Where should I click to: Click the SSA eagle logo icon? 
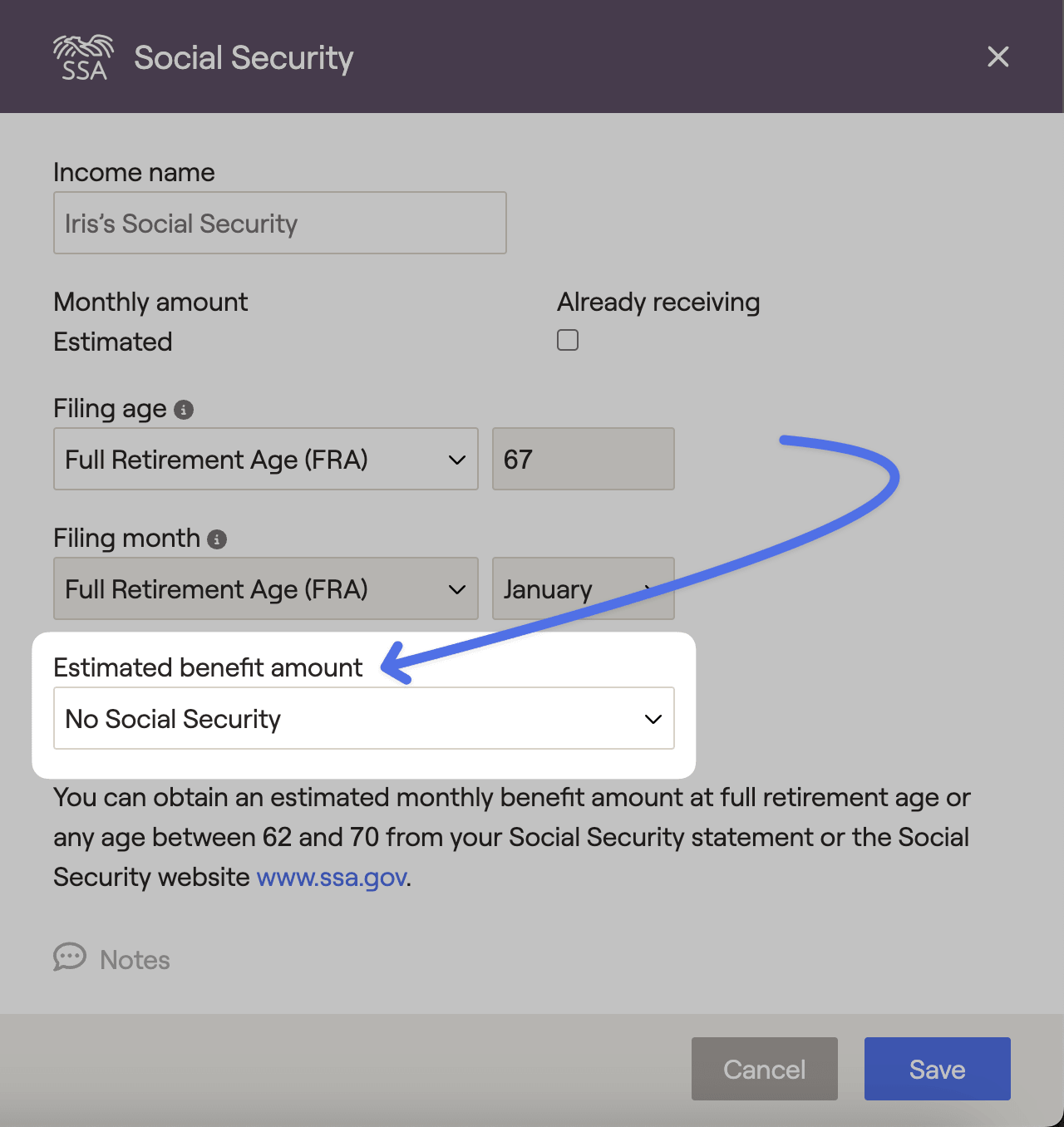click(x=83, y=57)
